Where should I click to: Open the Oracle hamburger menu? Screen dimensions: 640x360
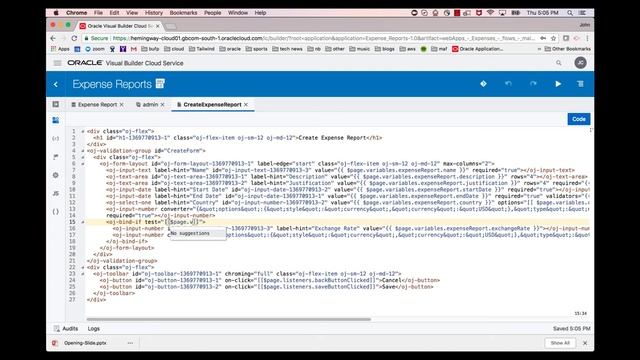58,63
